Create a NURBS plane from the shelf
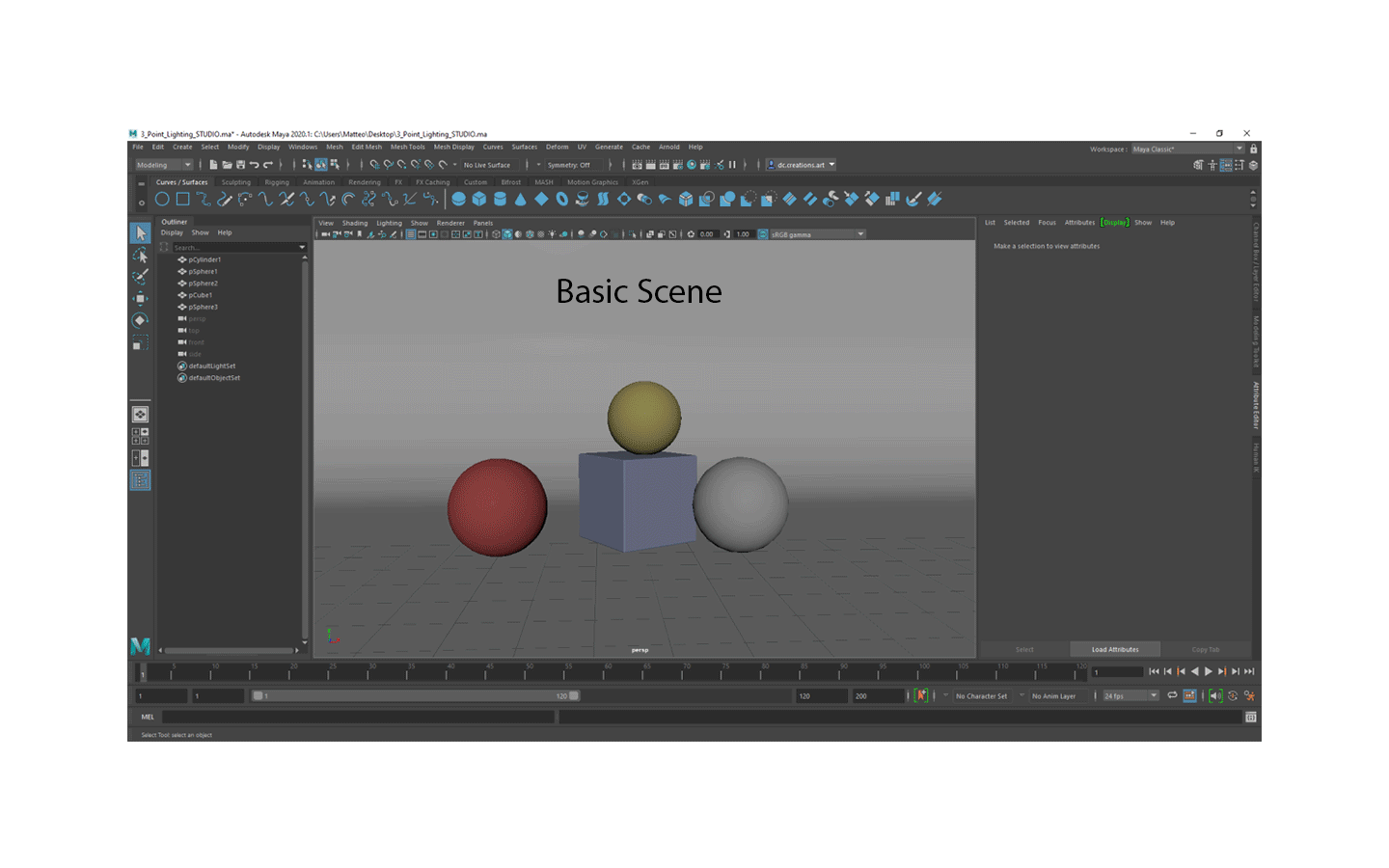 click(541, 200)
